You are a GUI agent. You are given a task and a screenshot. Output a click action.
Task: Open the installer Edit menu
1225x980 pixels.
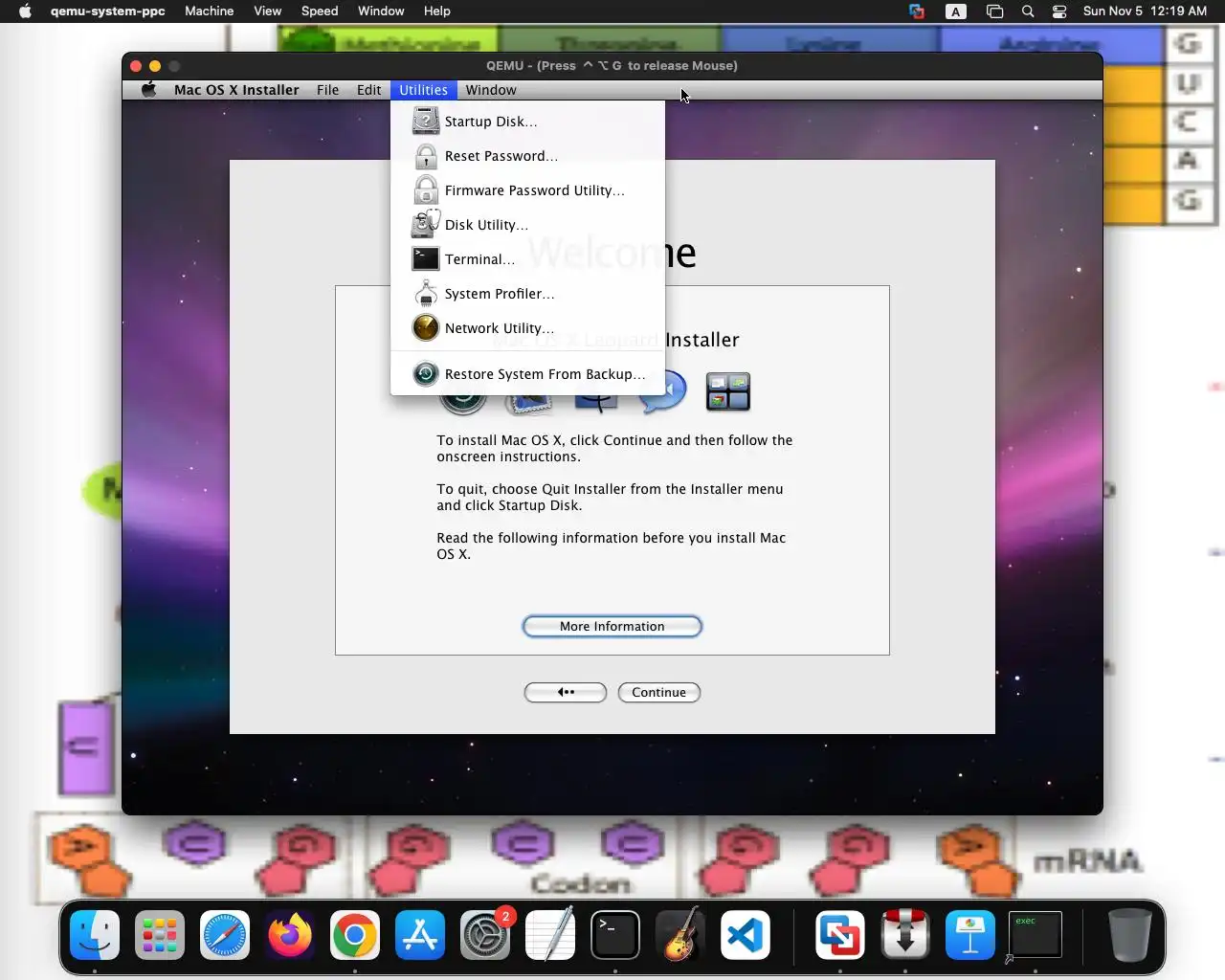pos(368,90)
